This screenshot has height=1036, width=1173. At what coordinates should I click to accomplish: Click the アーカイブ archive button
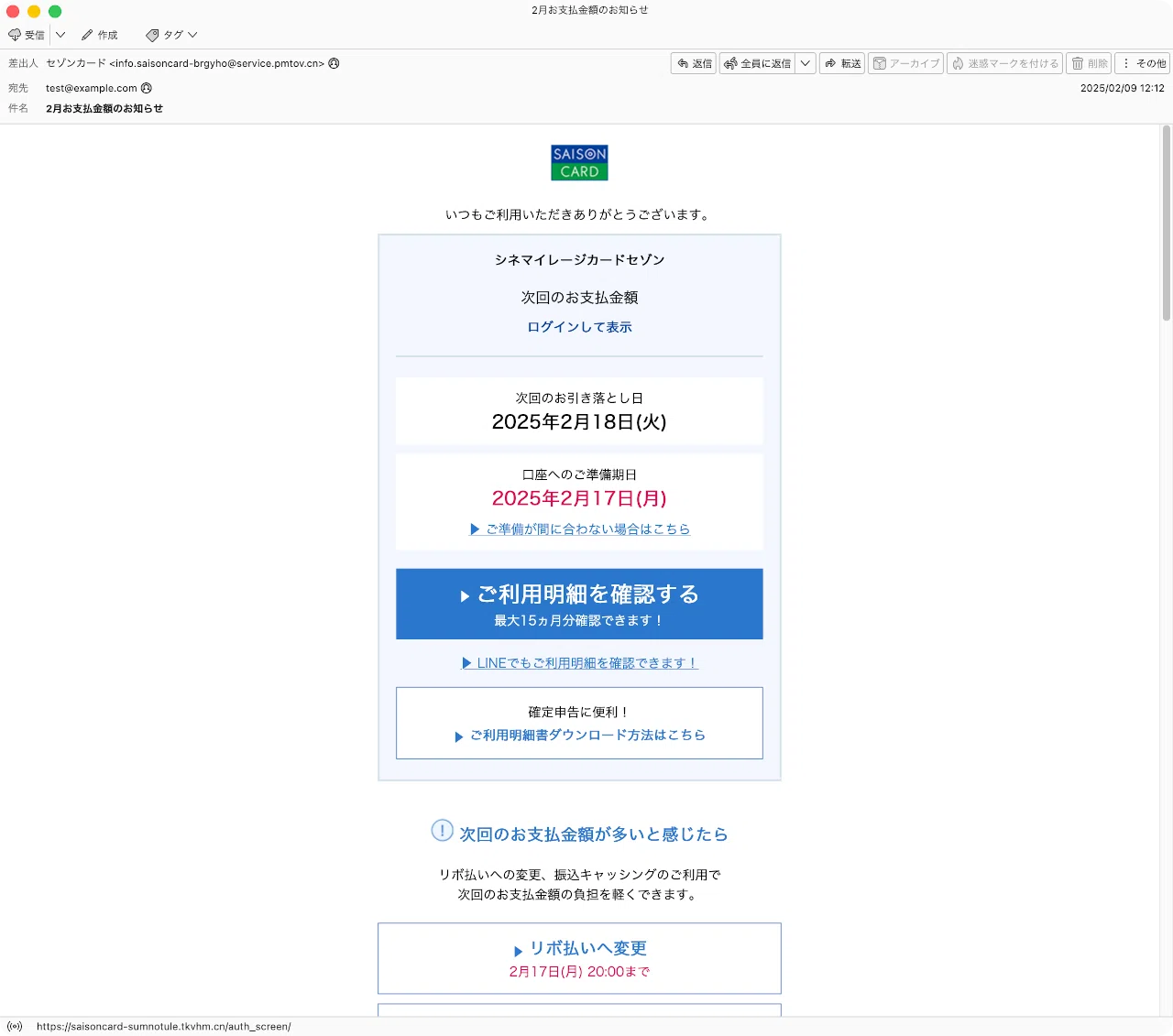905,63
